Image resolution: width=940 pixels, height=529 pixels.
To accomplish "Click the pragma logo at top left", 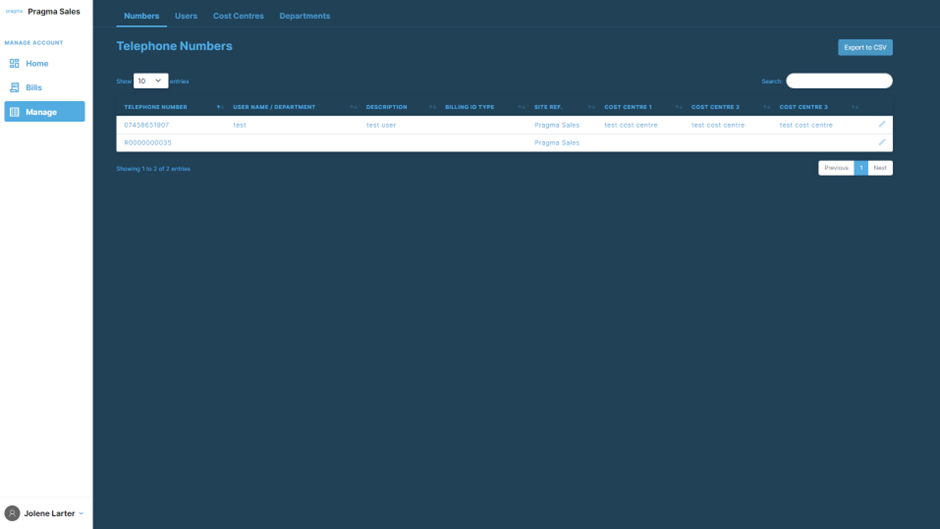I will coord(14,11).
